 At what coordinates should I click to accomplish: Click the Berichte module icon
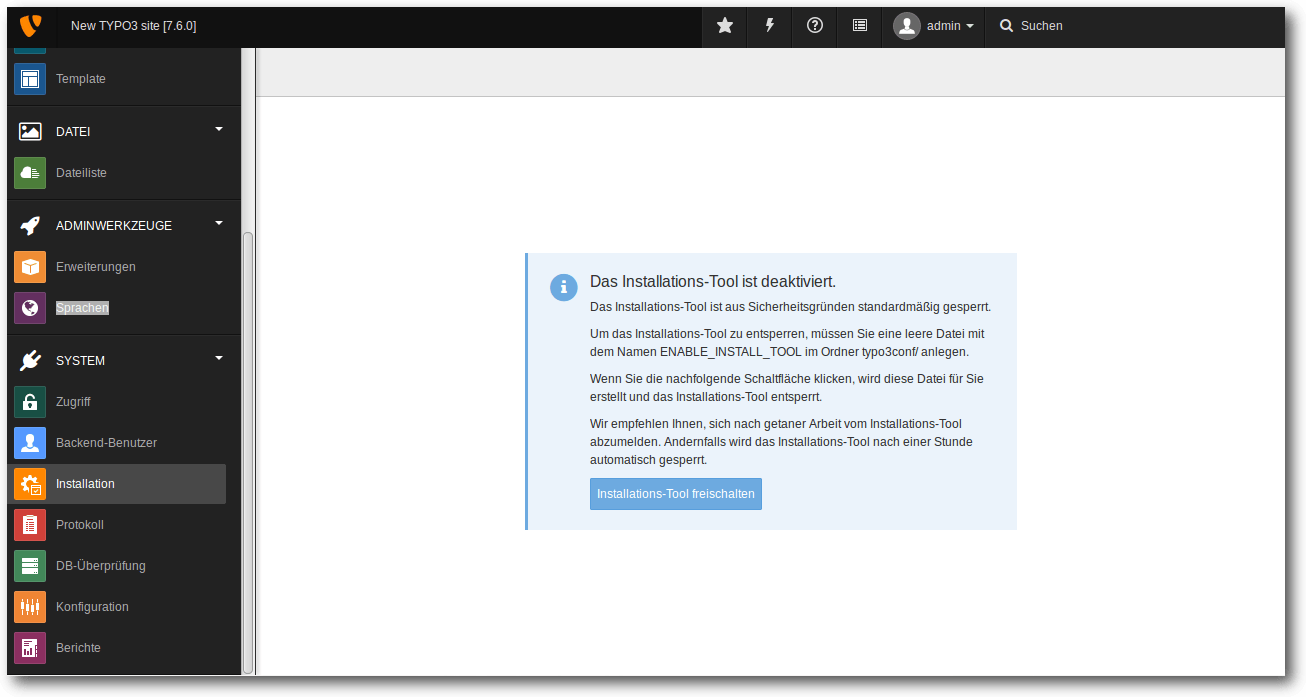click(30, 648)
